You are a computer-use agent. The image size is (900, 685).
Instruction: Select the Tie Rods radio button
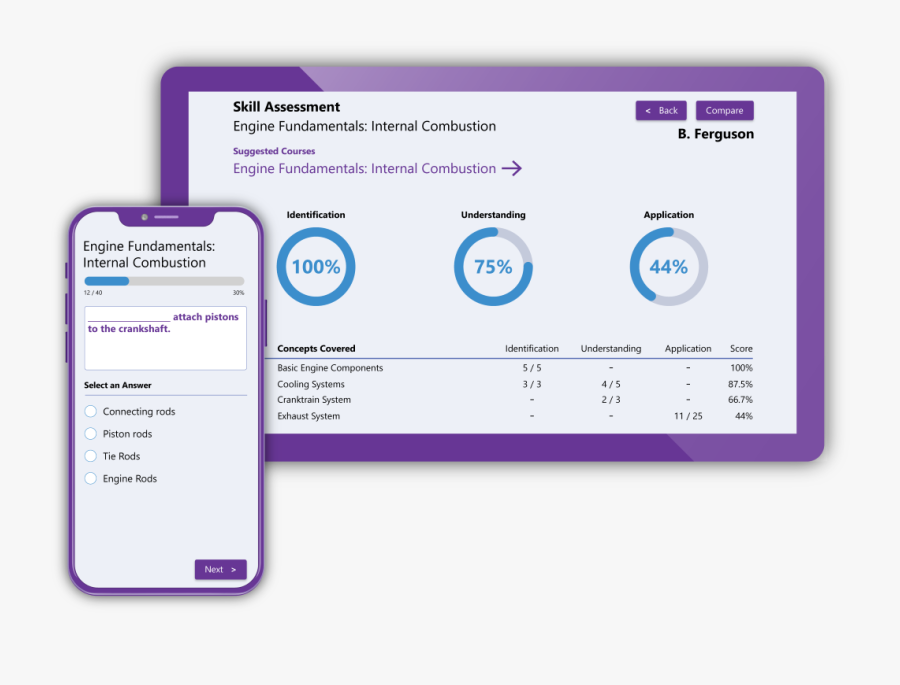(91, 457)
